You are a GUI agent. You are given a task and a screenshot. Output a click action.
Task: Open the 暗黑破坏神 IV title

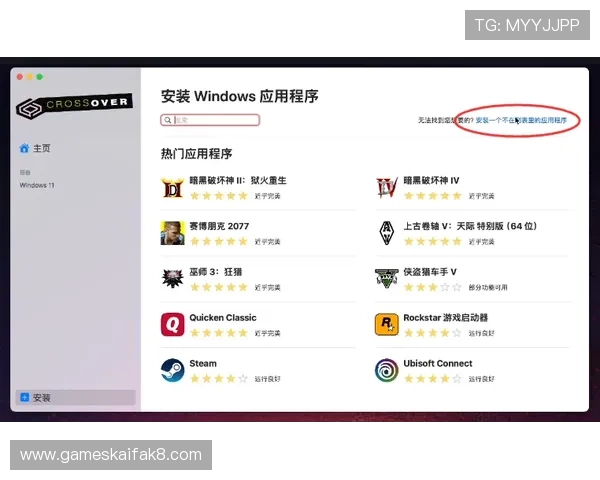tap(431, 180)
